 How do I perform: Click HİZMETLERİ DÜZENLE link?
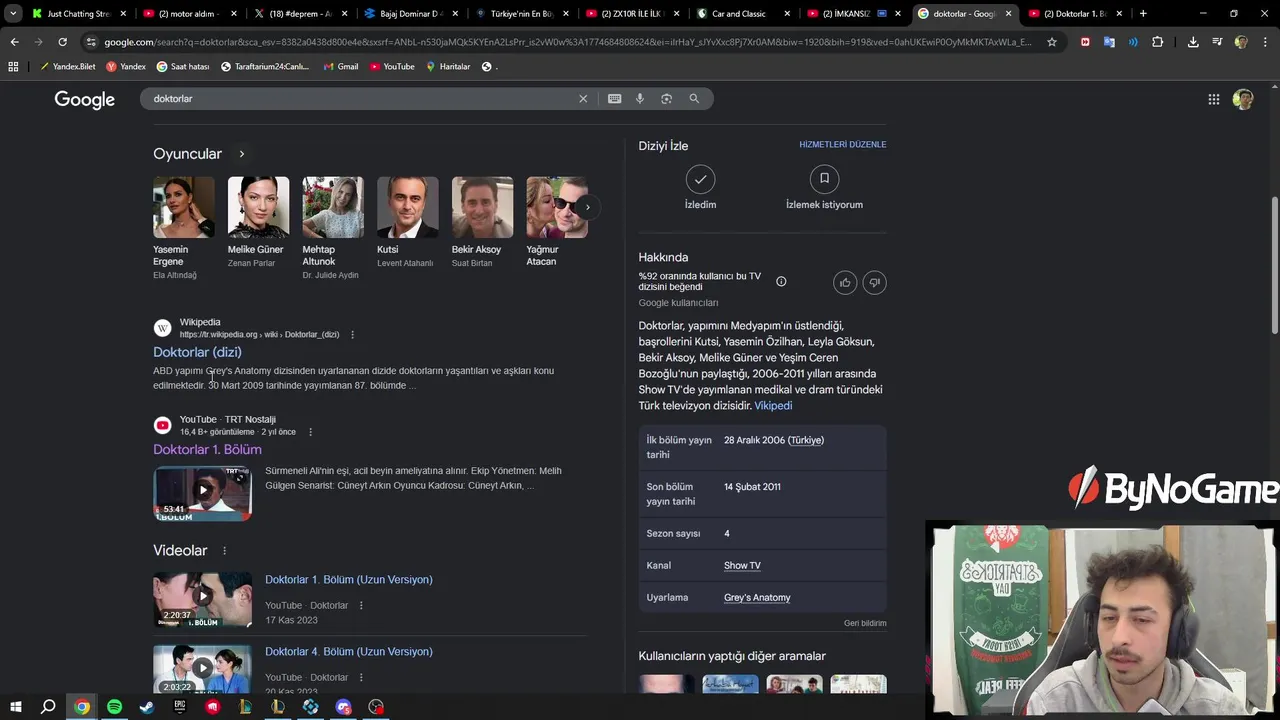click(x=842, y=145)
